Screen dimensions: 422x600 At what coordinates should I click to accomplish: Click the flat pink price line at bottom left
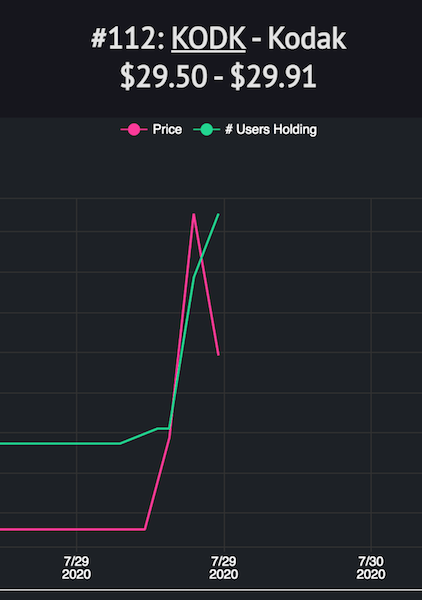[72, 530]
